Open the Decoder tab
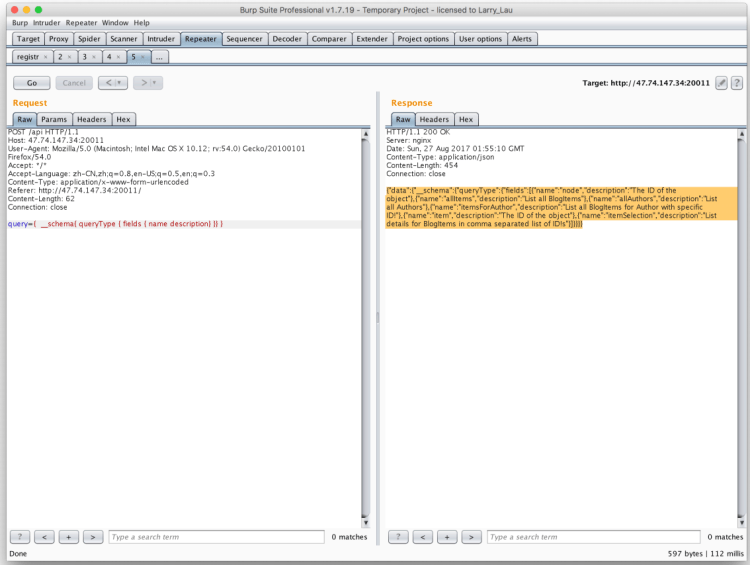Image resolution: width=750 pixels, height=565 pixels. pos(287,39)
